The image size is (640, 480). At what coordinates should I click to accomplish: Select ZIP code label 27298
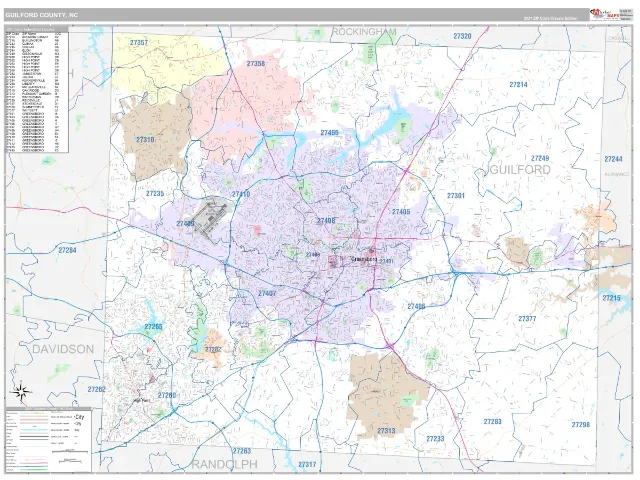[580, 425]
